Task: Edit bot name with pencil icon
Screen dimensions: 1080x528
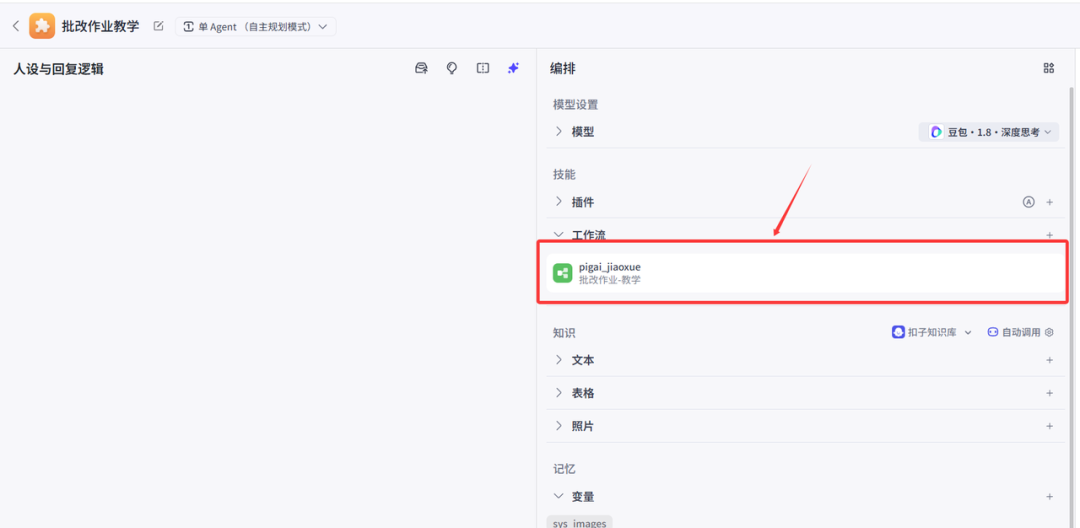Action: point(158,26)
